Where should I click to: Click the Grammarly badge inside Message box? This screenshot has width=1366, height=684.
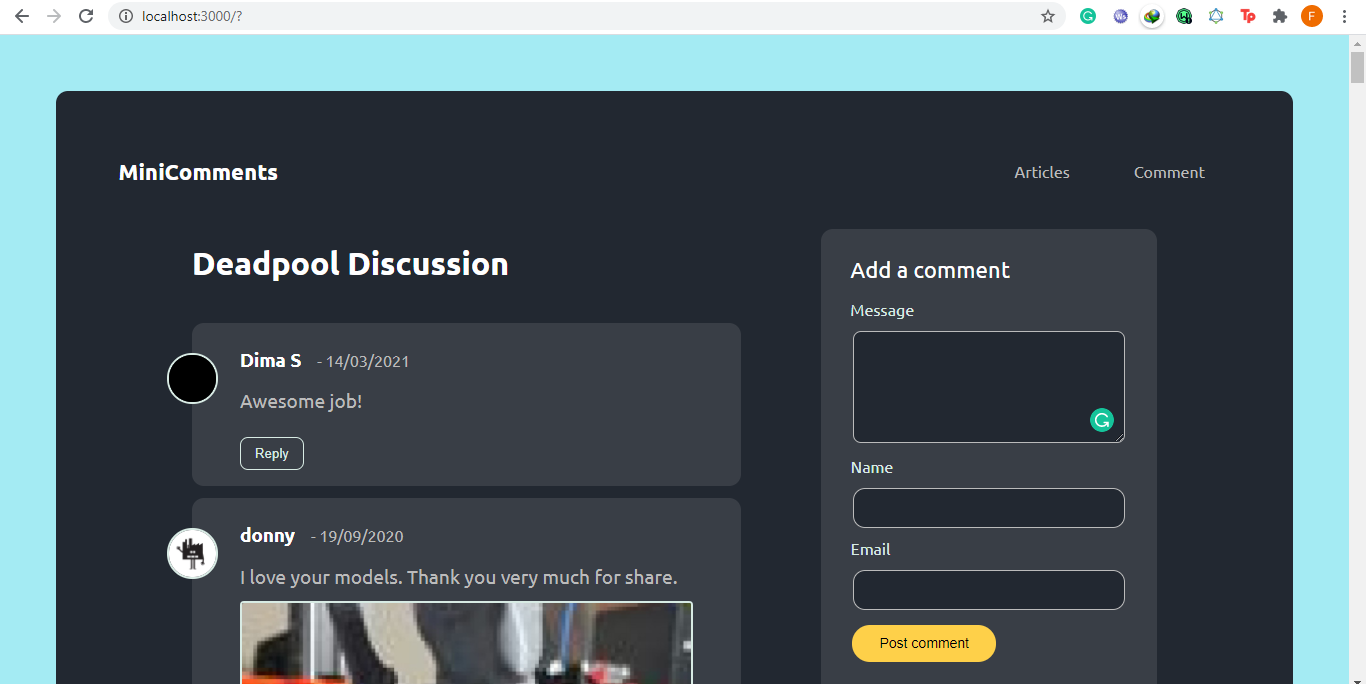[x=1102, y=420]
